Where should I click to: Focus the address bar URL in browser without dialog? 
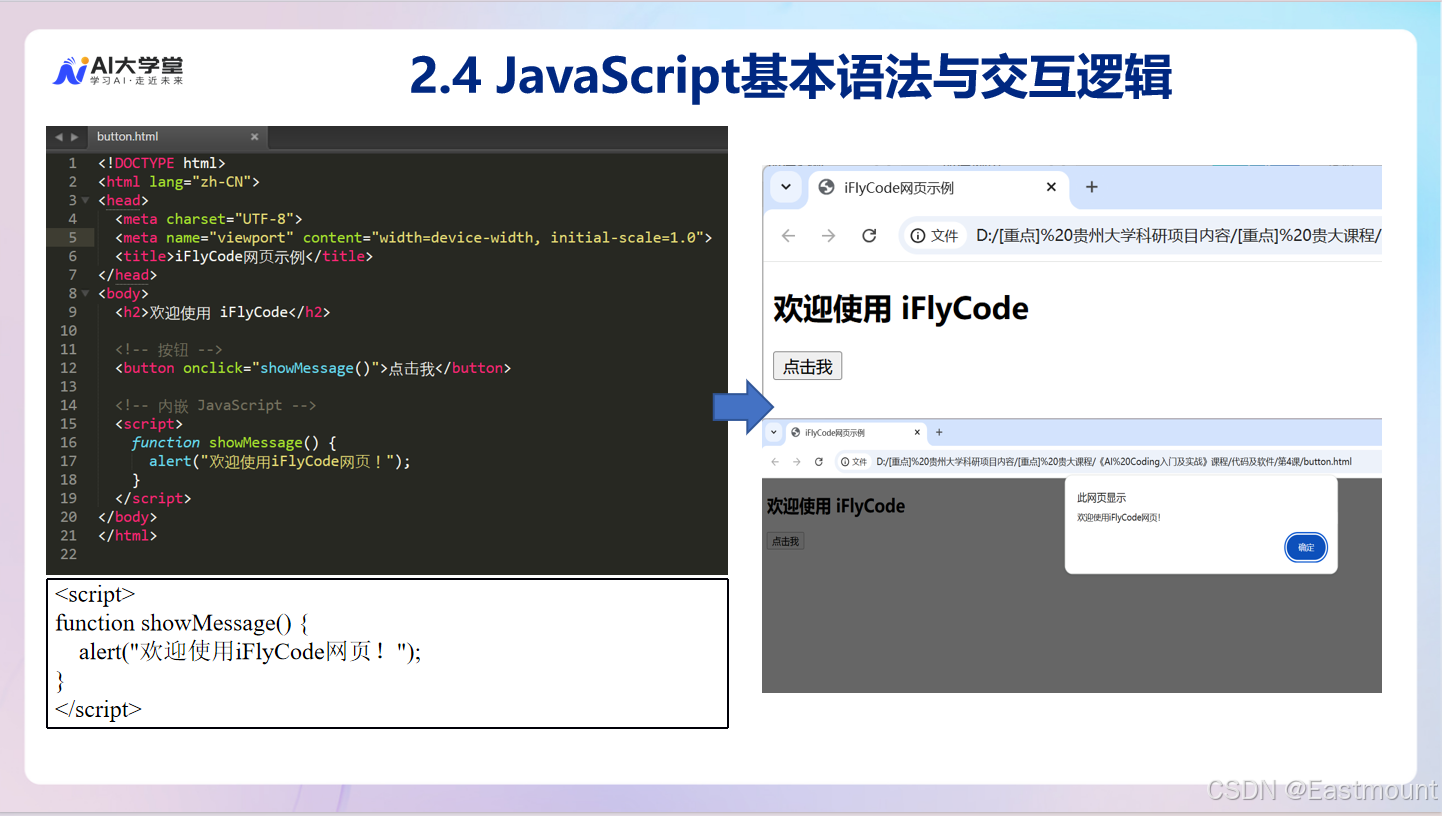click(1178, 236)
